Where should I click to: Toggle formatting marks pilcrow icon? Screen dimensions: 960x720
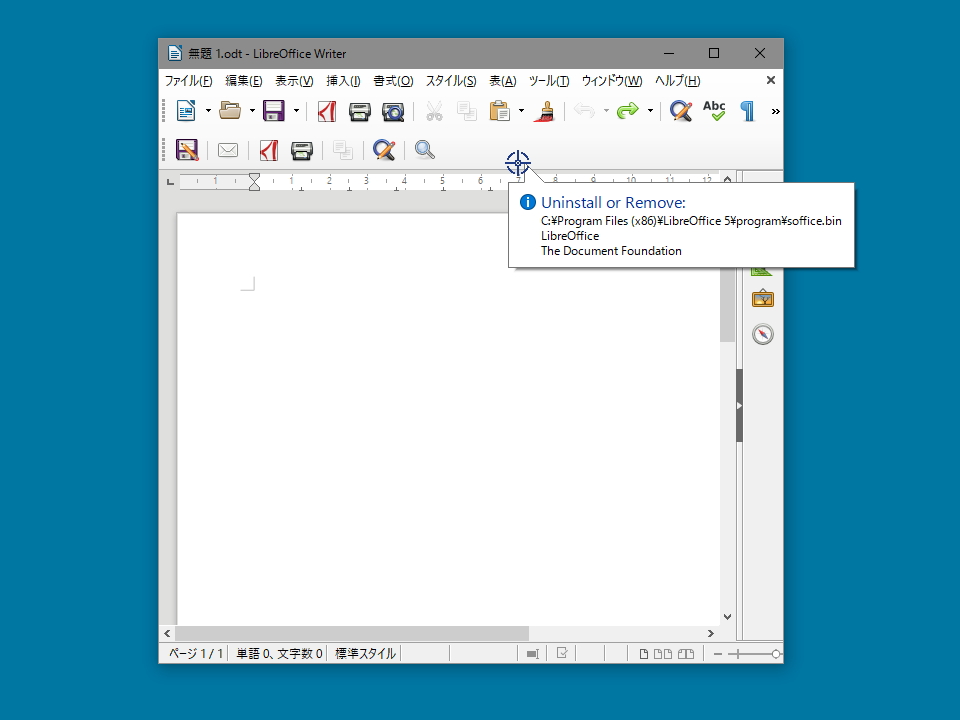[748, 111]
